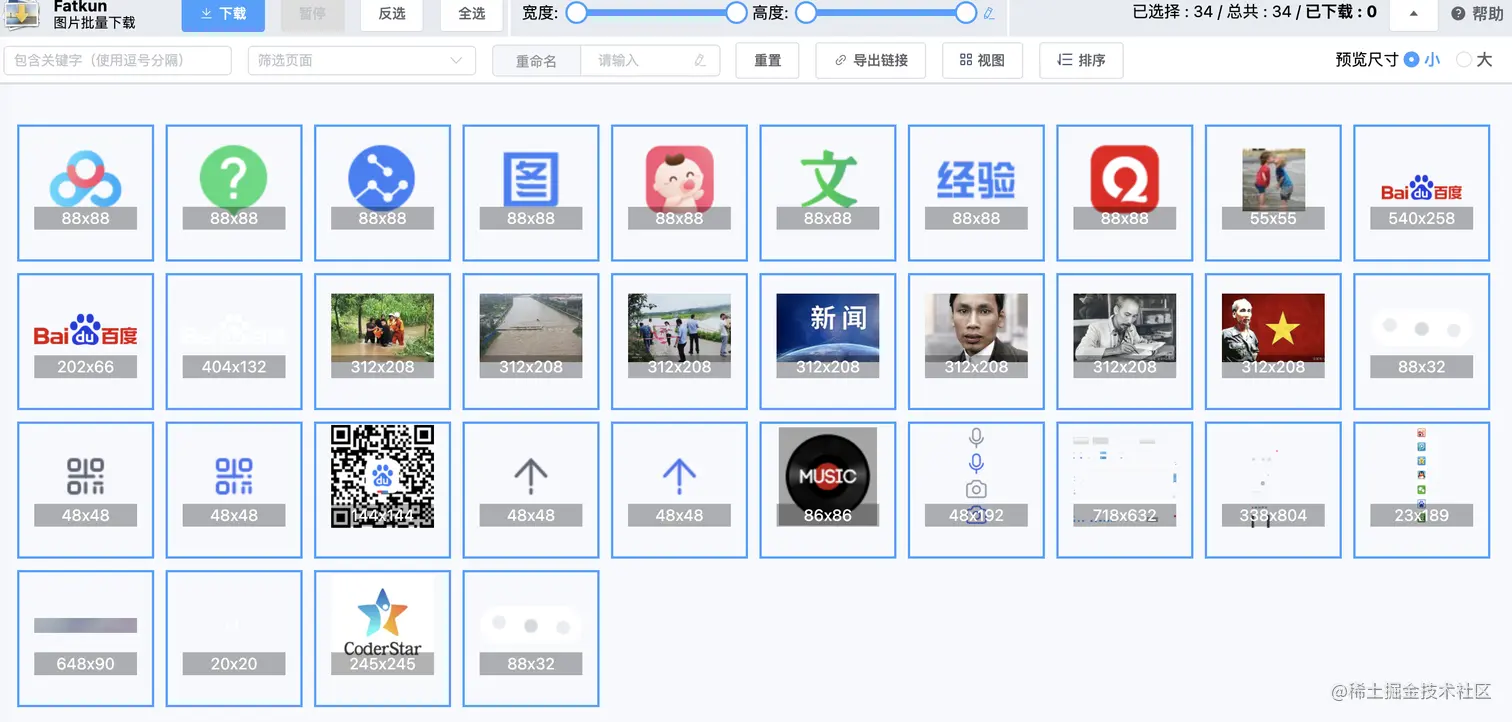This screenshot has width=1512, height=722.
Task: Select the blue graph nodes icon thumbnail
Action: (x=382, y=193)
